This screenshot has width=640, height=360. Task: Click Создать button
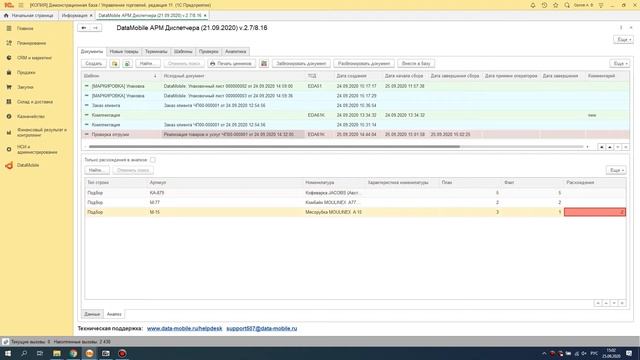(94, 64)
